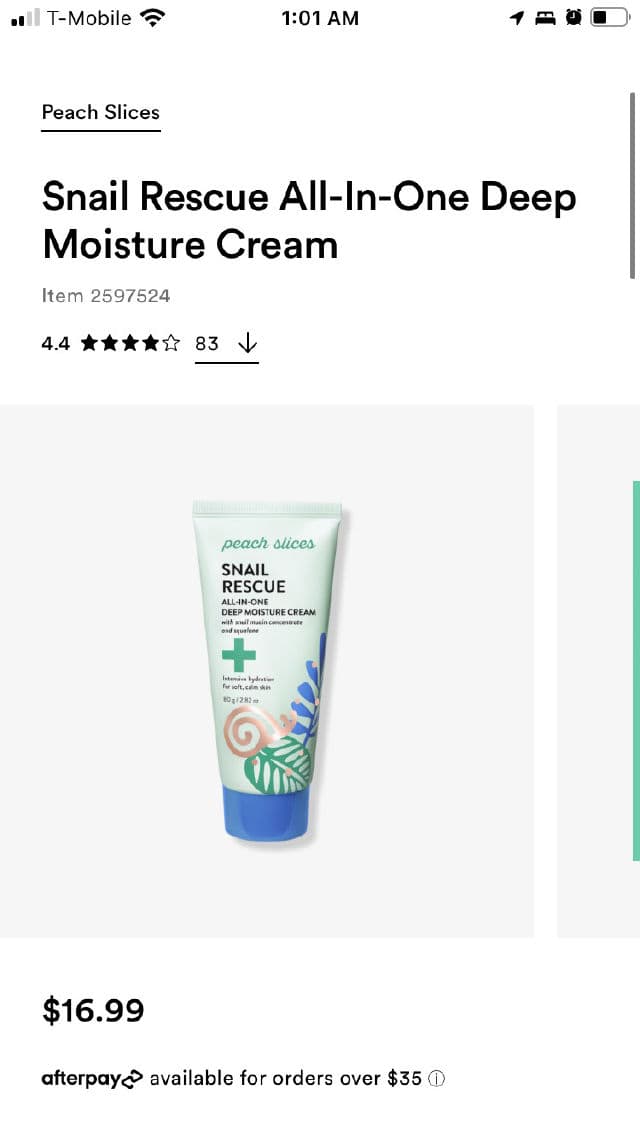Tap the $16.99 price text
The image size is (640, 1138).
tap(93, 1010)
